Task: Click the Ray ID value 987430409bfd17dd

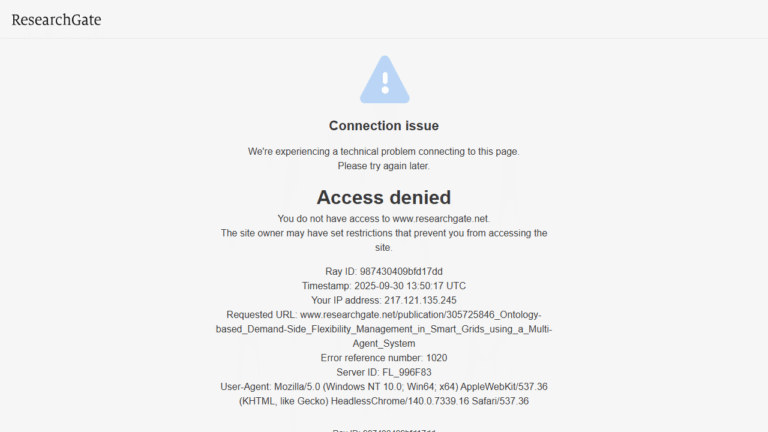Action: [401, 271]
